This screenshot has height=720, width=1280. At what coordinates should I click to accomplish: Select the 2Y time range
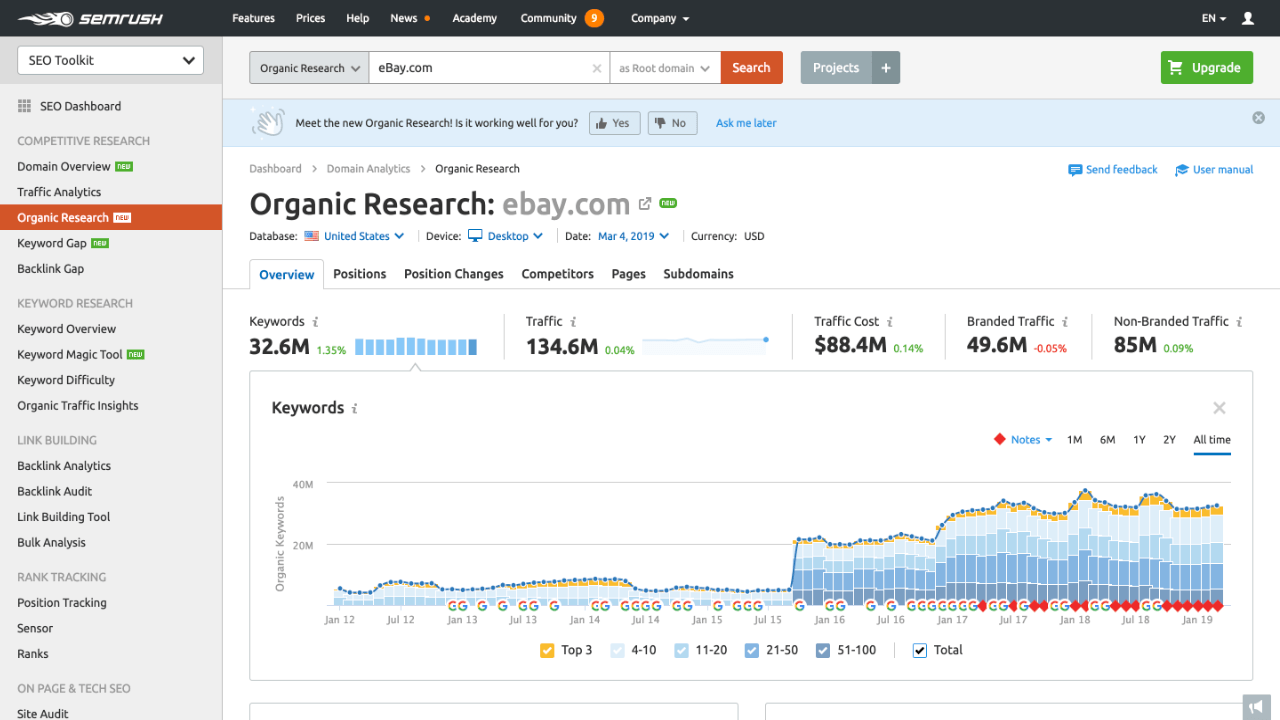click(1169, 440)
